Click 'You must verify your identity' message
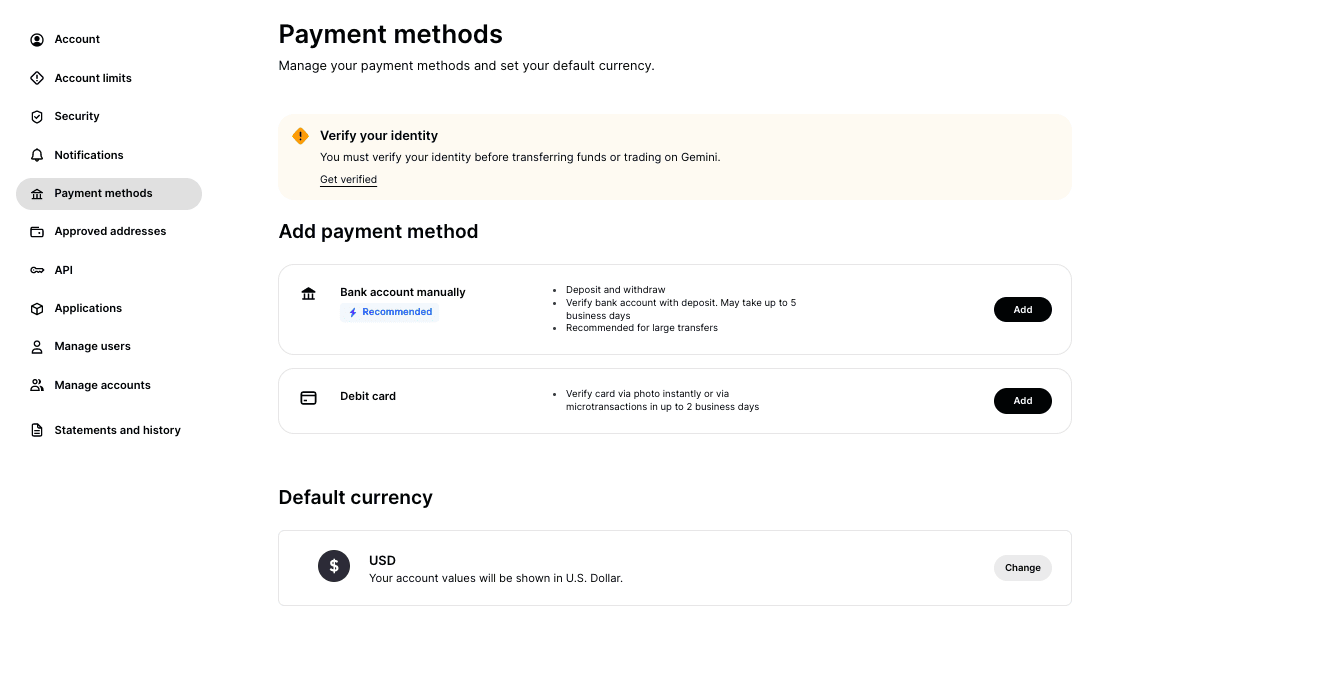This screenshot has height=680, width=1331. coord(520,158)
